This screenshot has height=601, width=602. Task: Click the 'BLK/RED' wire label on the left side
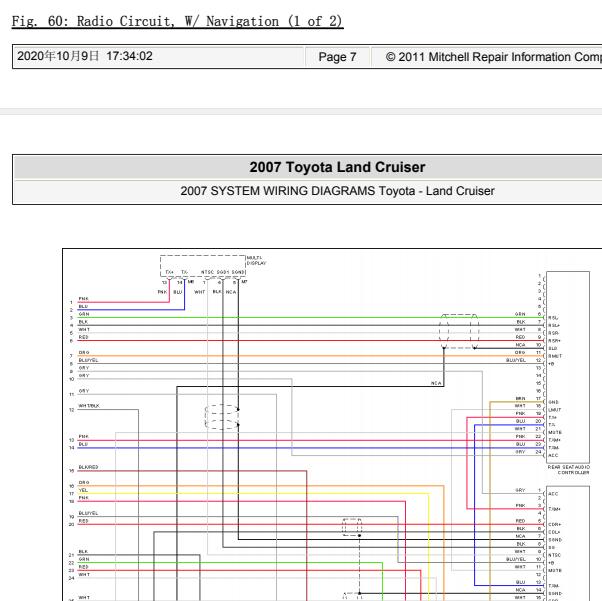(88, 467)
